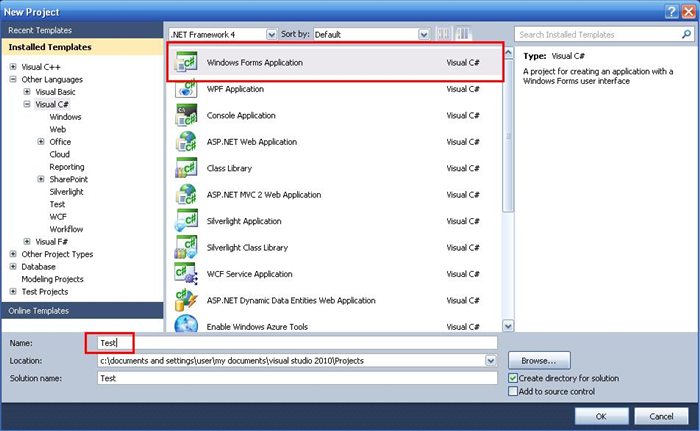Open the Online Templates section
Viewport: 700px width, 431px height.
82,310
